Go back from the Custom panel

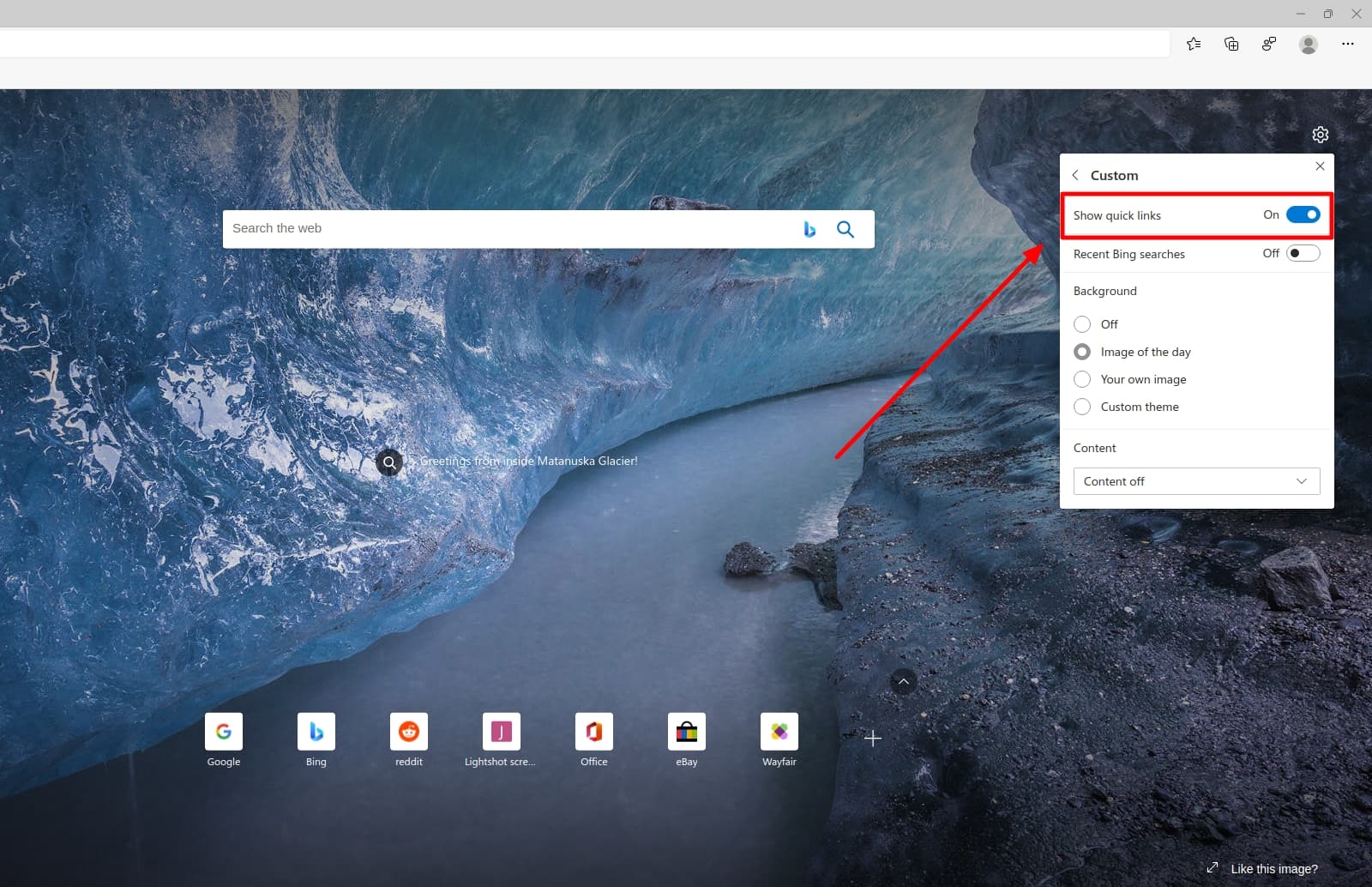(1077, 174)
